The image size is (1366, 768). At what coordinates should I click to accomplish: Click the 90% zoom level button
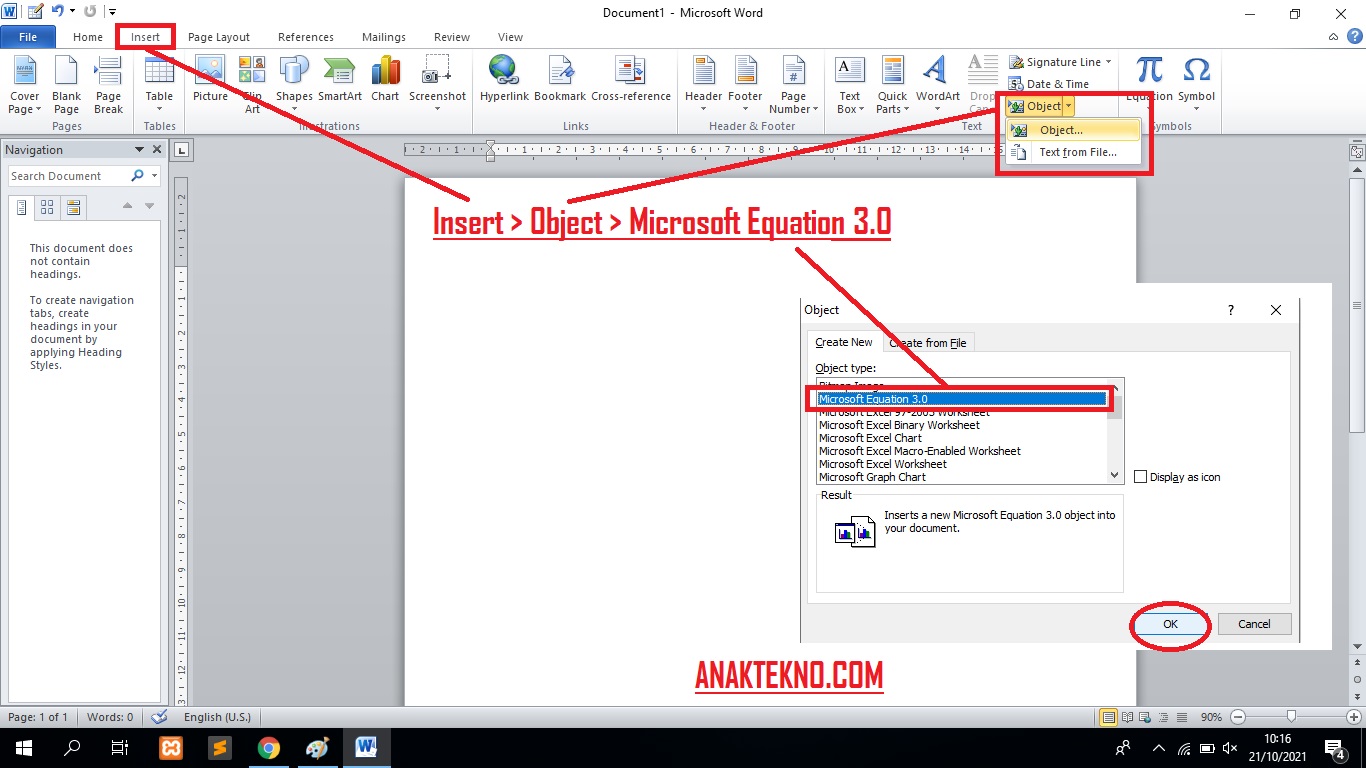1211,717
